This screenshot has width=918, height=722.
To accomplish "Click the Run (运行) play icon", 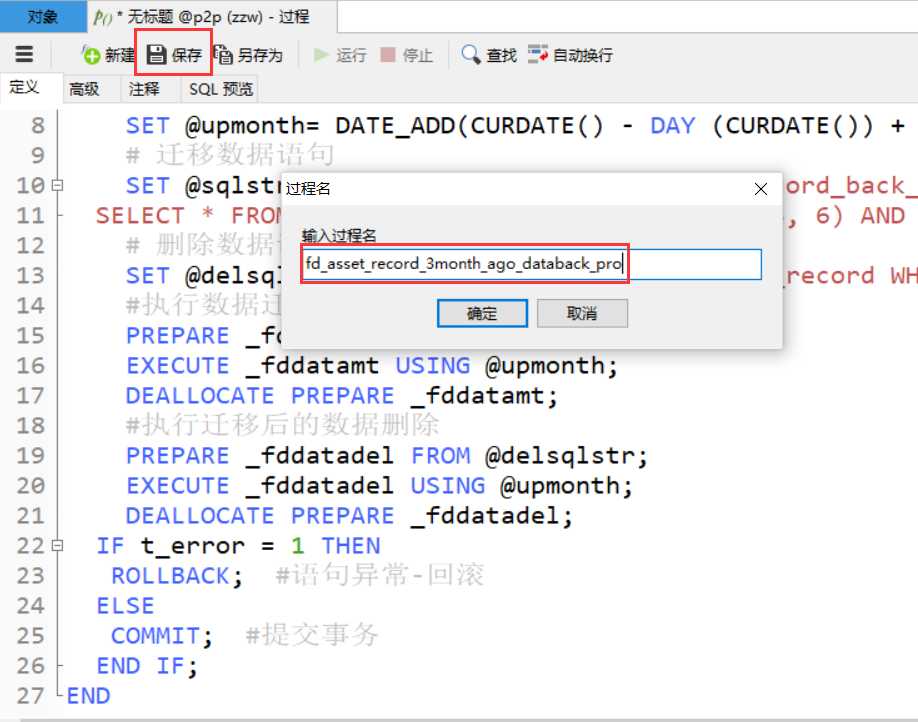I will 321,55.
